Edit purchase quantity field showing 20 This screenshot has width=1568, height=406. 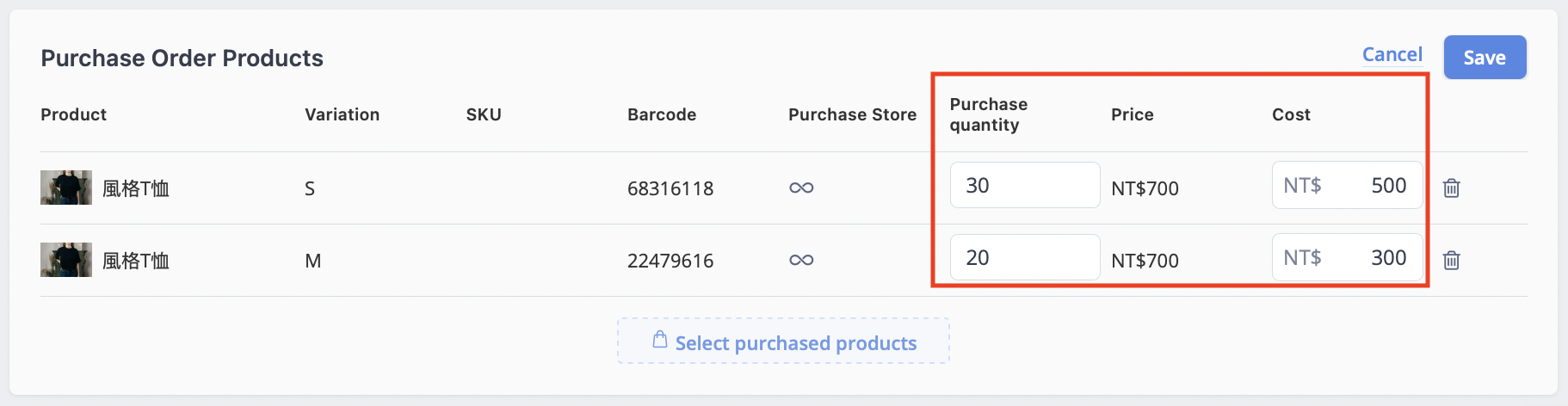1025,257
